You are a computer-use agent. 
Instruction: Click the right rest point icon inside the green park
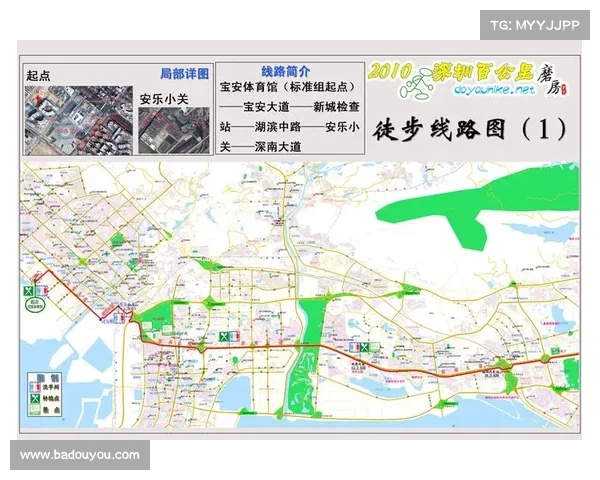(x=168, y=329)
